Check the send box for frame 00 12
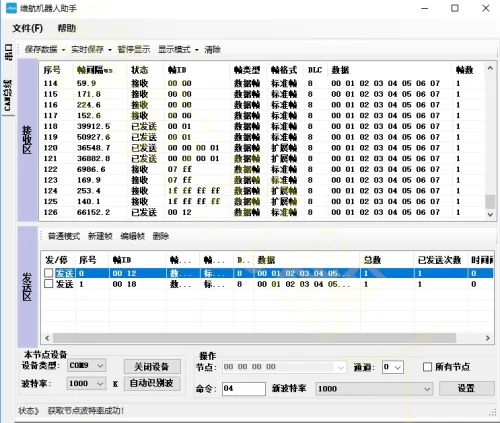Image resolution: width=500 pixels, height=423 pixels. point(49,273)
